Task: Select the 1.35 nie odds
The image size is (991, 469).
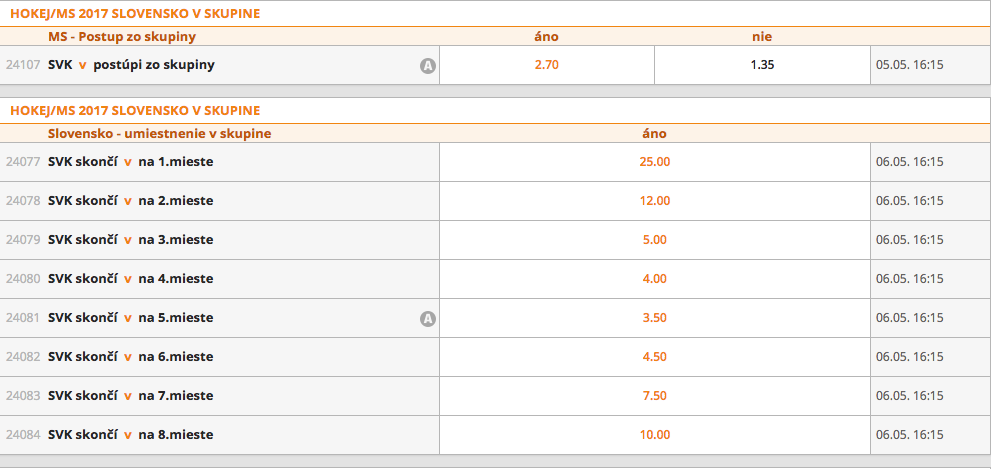Action: point(762,66)
